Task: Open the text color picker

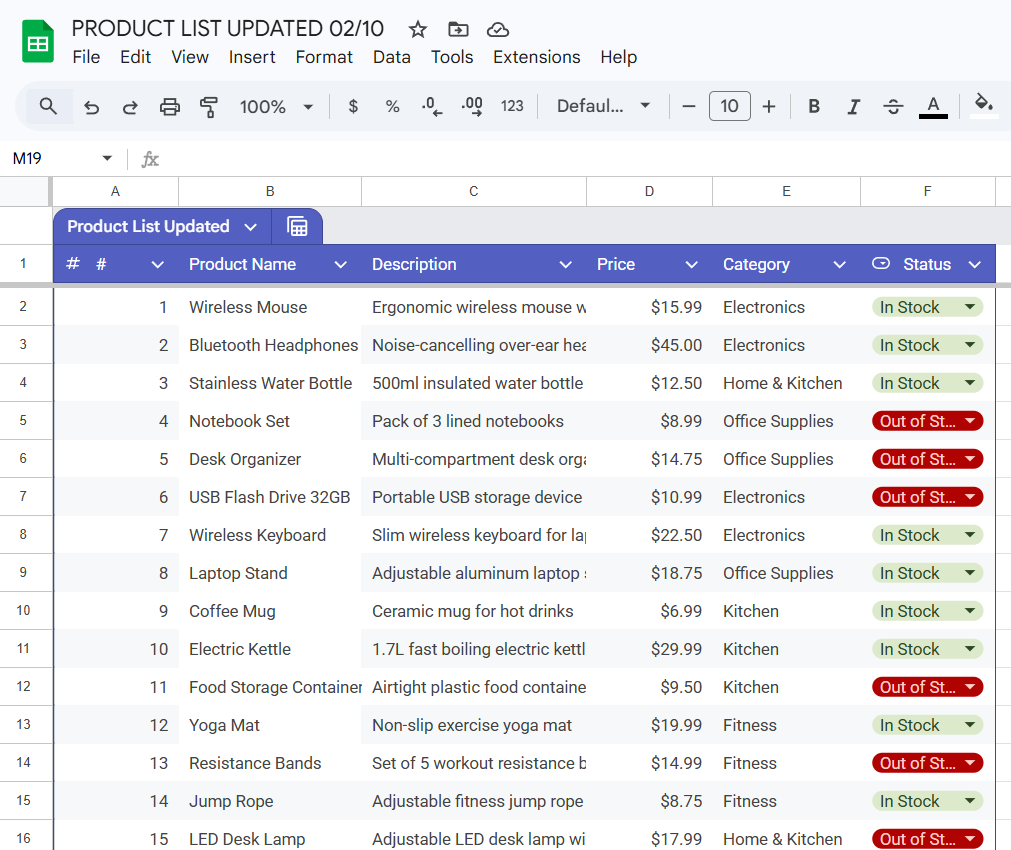Action: [x=933, y=106]
